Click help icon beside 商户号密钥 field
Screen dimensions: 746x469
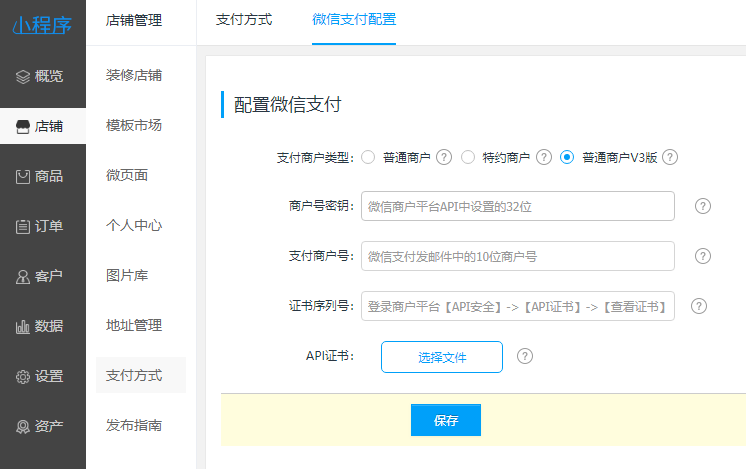coord(702,206)
